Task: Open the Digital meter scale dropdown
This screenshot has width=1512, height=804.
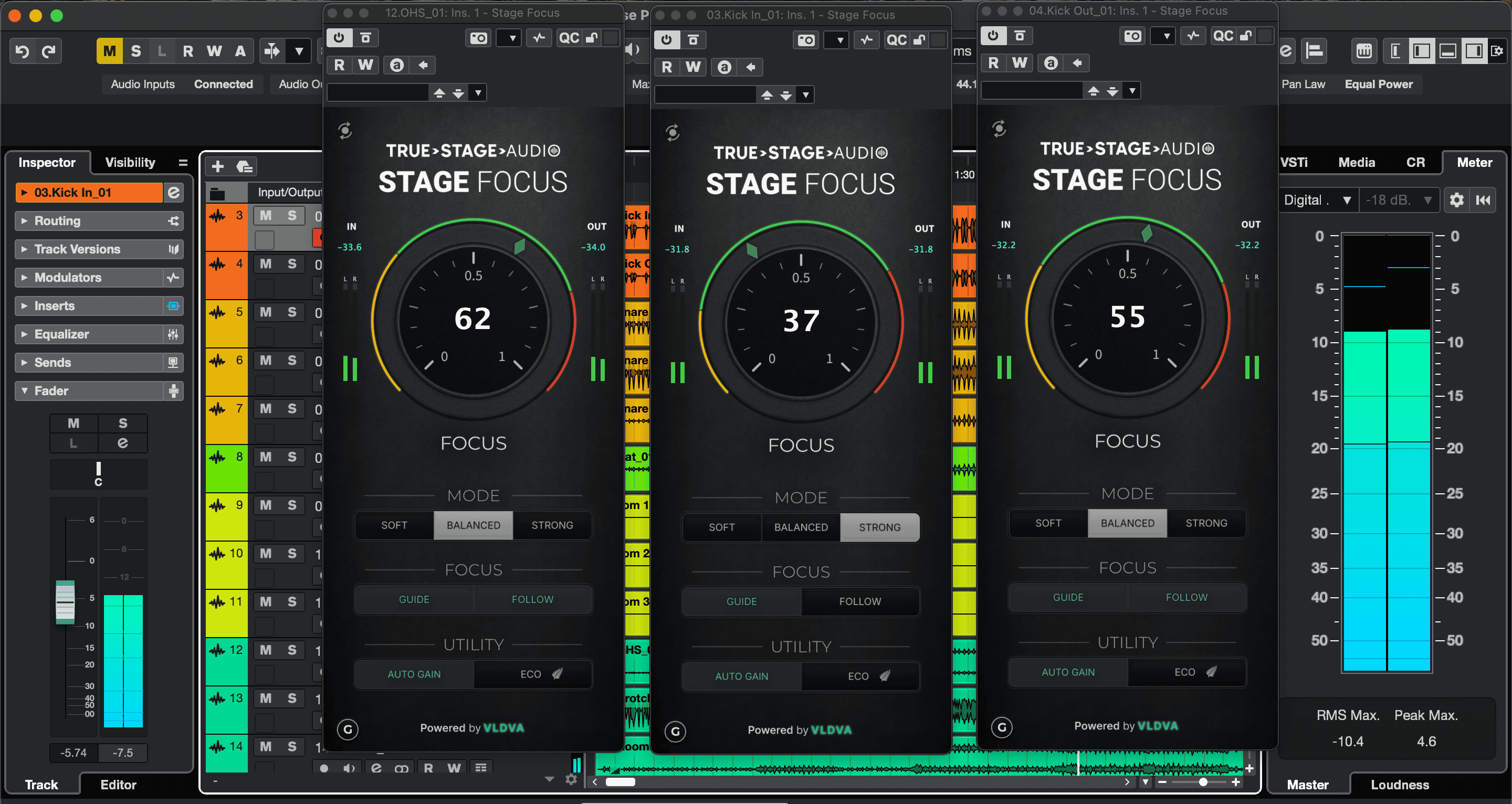Action: click(x=1318, y=200)
